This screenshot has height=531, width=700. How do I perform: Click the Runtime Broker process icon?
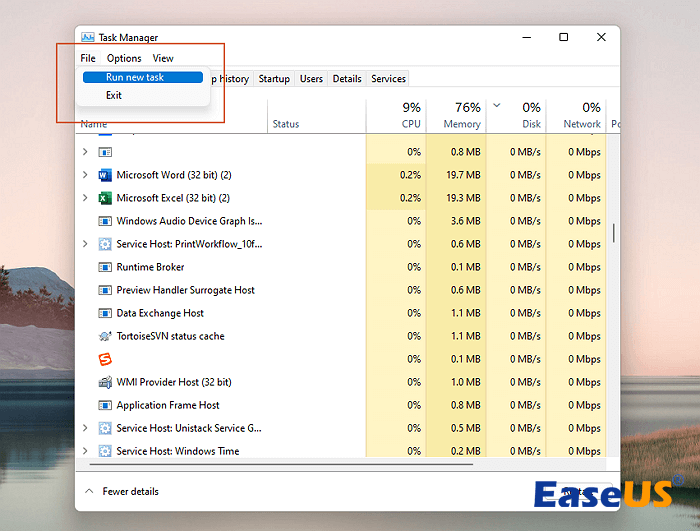tap(105, 267)
